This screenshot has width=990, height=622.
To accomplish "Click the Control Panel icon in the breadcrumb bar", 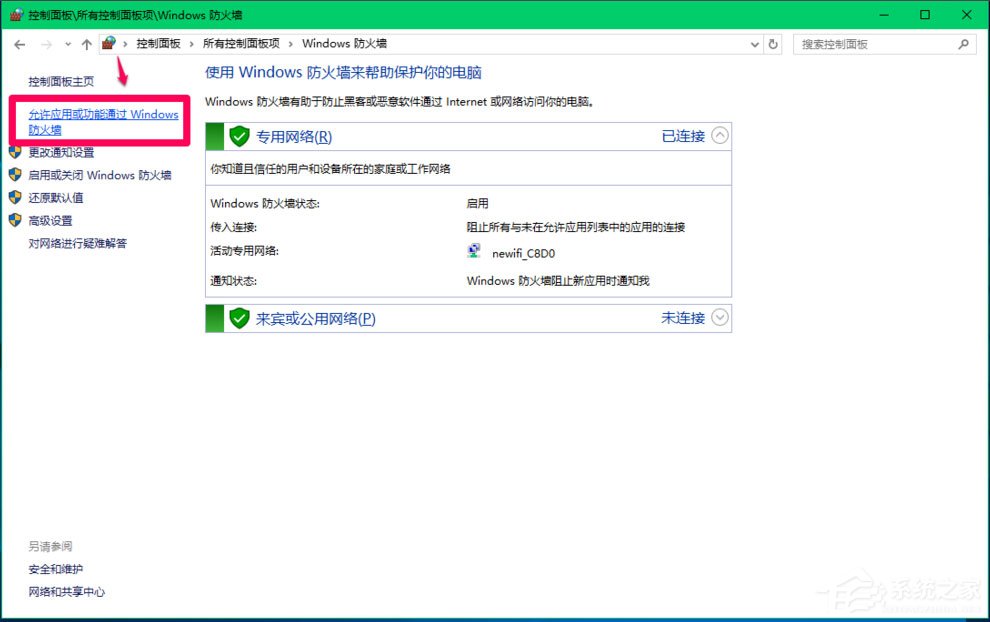I will click(x=110, y=43).
